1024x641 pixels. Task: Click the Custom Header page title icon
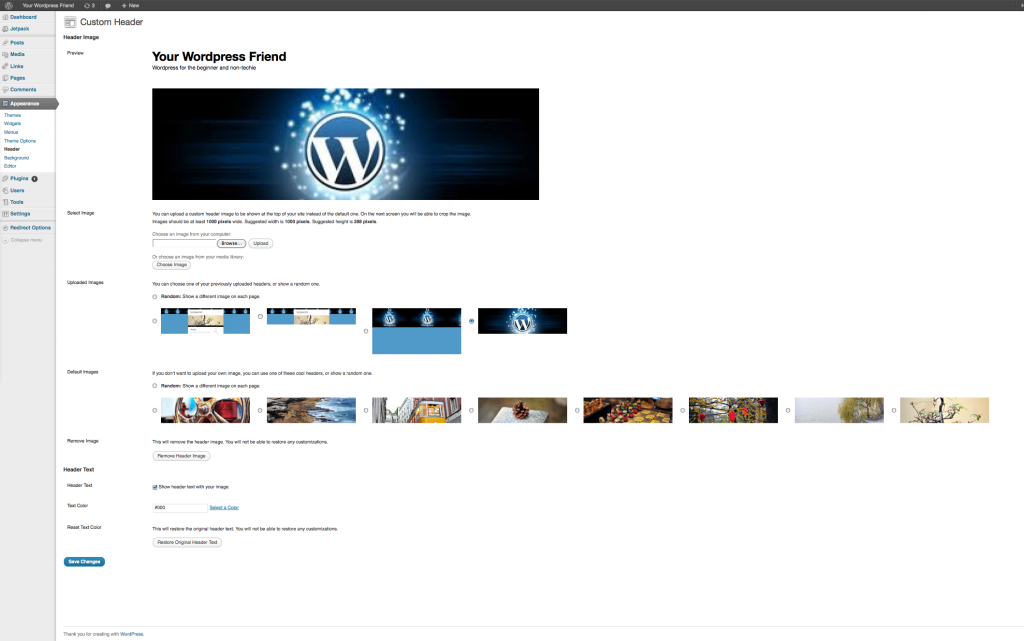tap(70, 22)
